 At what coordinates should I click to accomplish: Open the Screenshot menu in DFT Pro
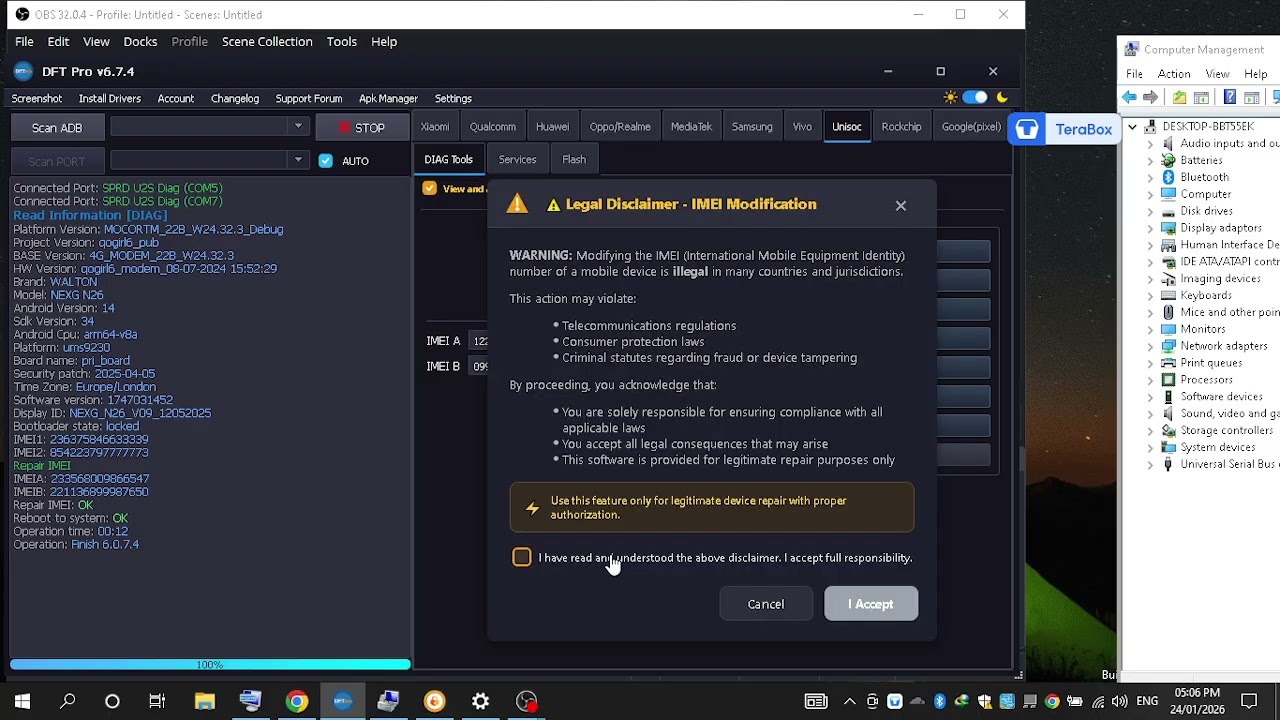click(x=37, y=98)
